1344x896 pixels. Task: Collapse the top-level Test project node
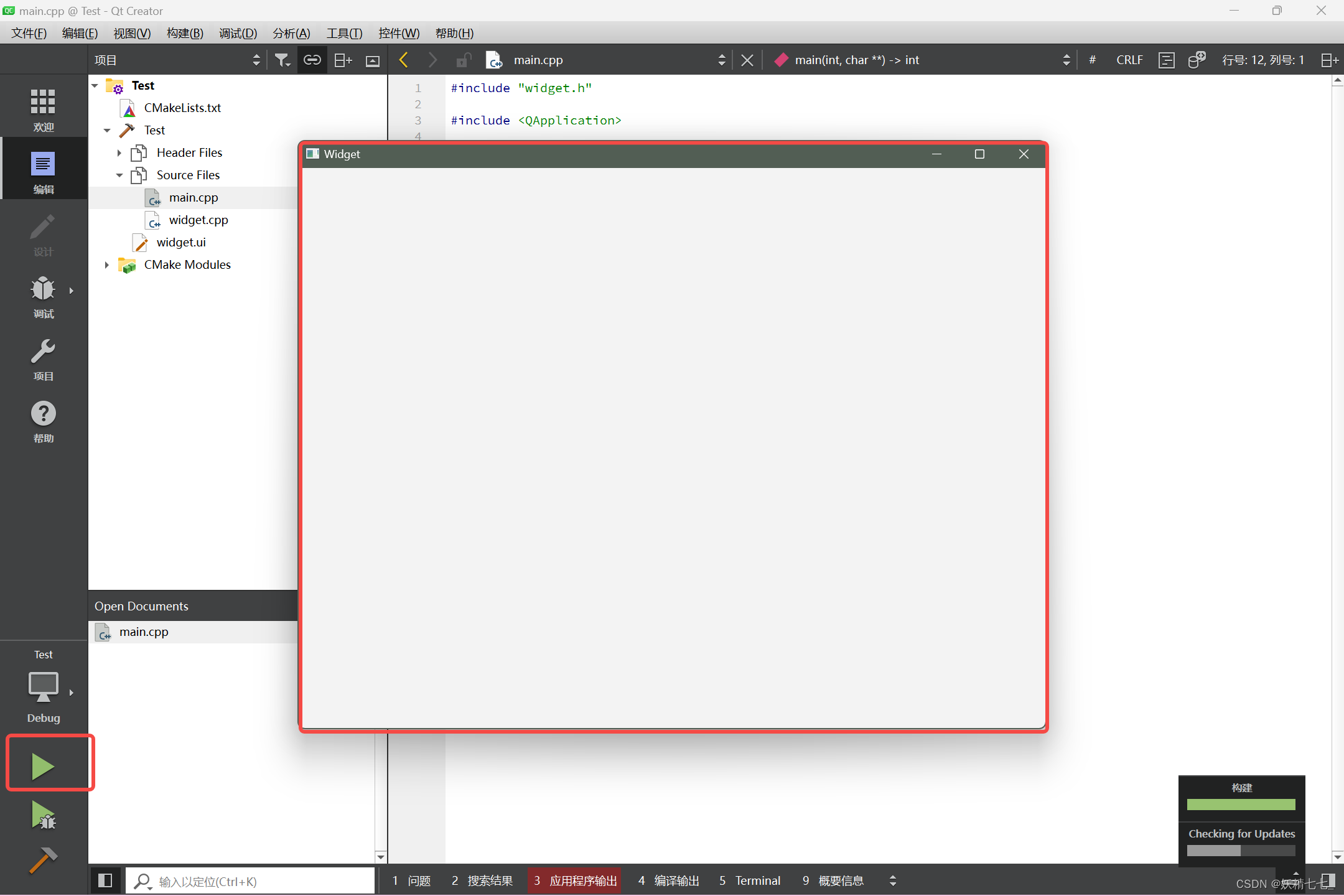tap(95, 85)
